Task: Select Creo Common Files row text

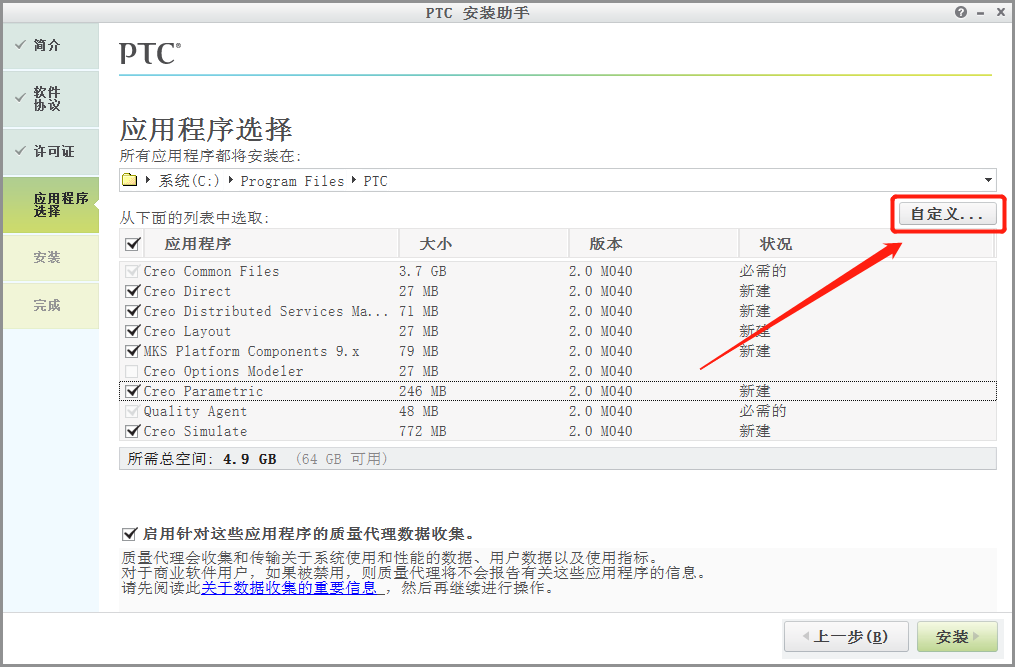Action: pyautogui.click(x=211, y=271)
